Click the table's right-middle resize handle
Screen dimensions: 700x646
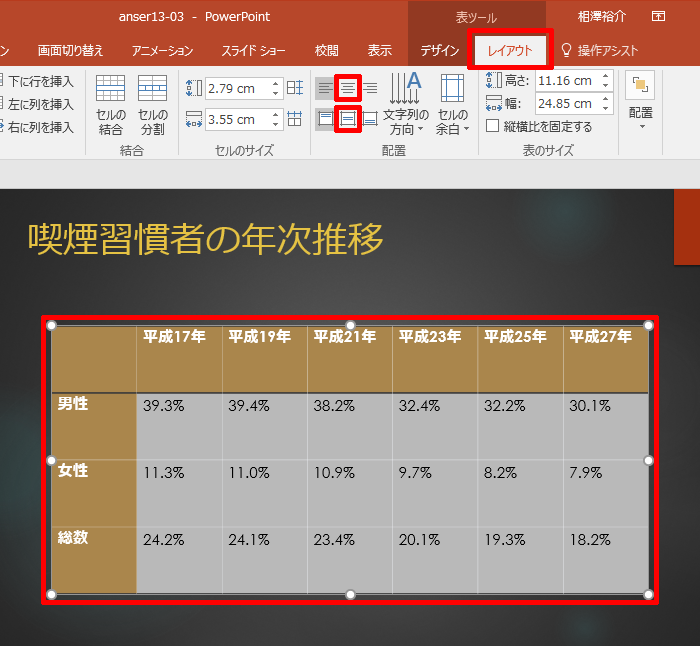pos(649,460)
